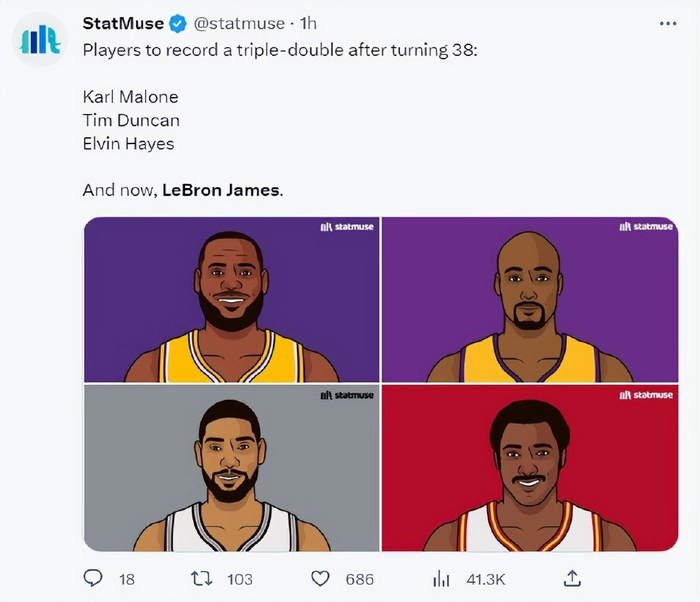Open the top-left purple player image

pos(231,299)
